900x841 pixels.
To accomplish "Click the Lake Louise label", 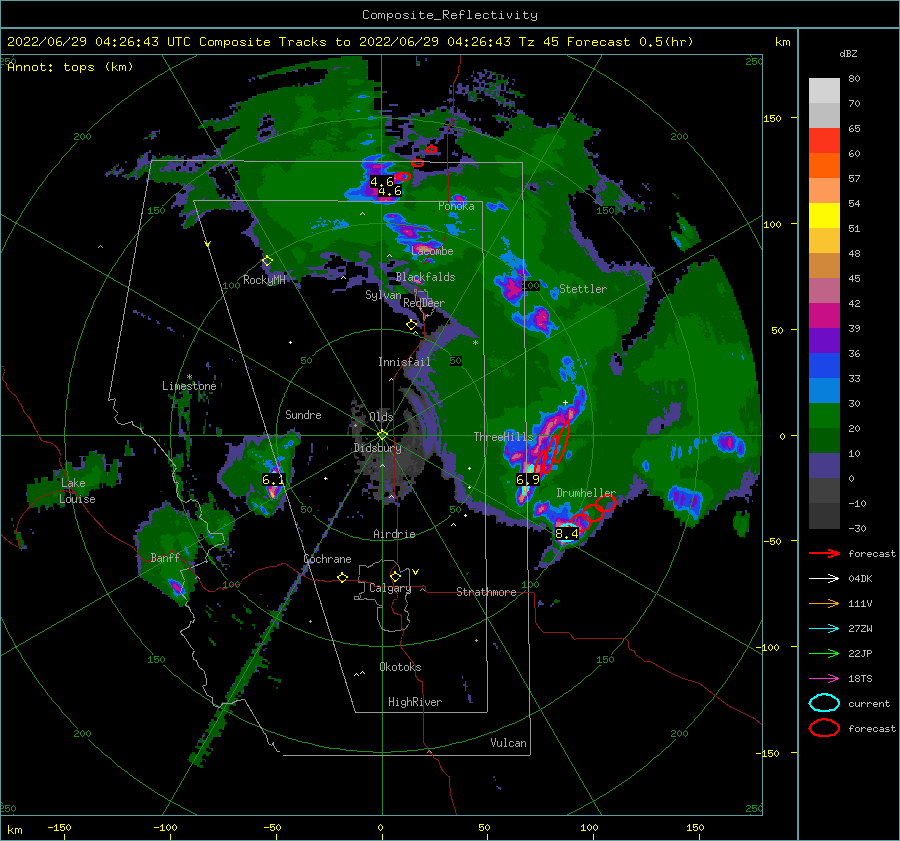I will click(x=77, y=491).
